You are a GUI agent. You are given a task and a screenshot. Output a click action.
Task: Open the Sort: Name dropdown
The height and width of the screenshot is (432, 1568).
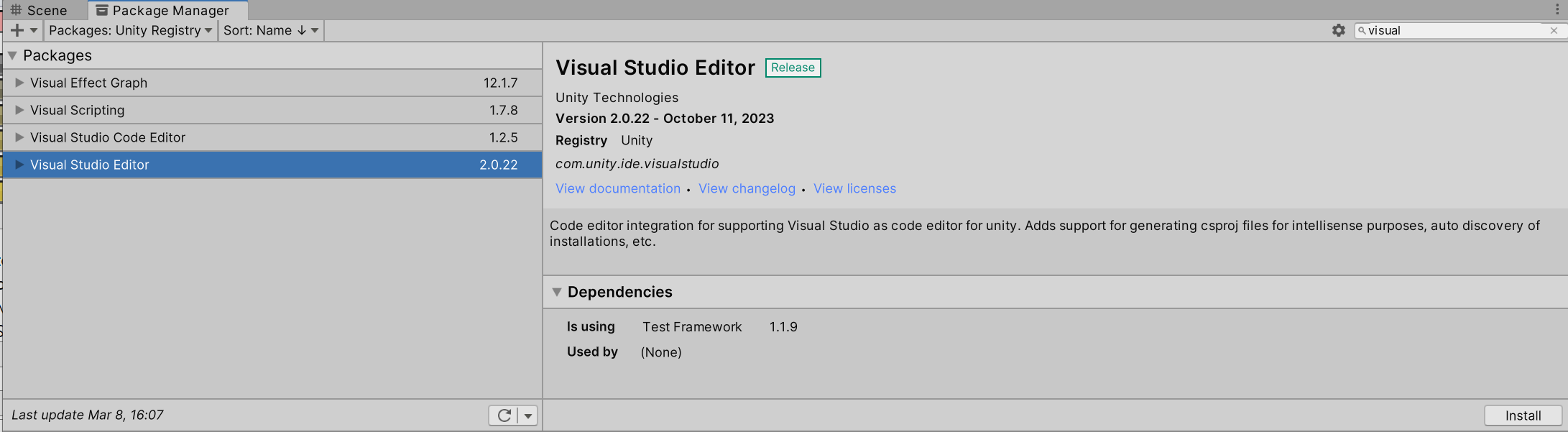coord(271,30)
